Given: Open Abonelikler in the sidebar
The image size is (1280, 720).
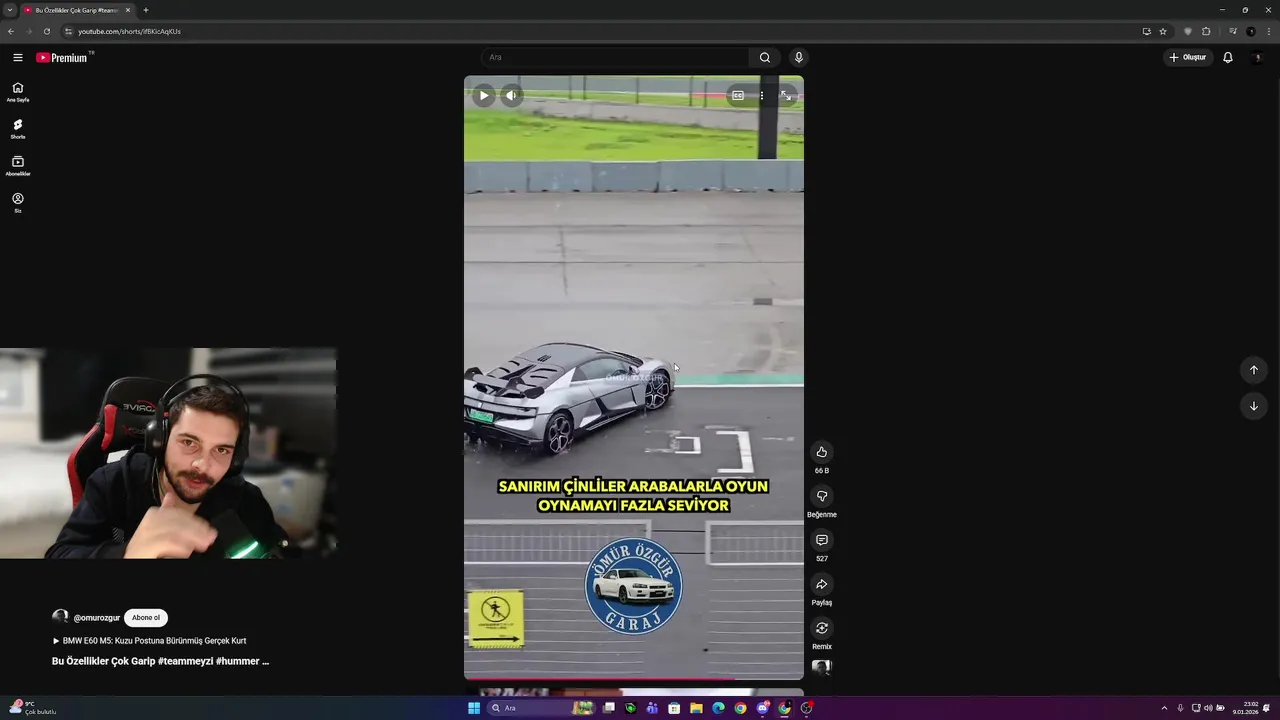Looking at the screenshot, I should point(18,166).
